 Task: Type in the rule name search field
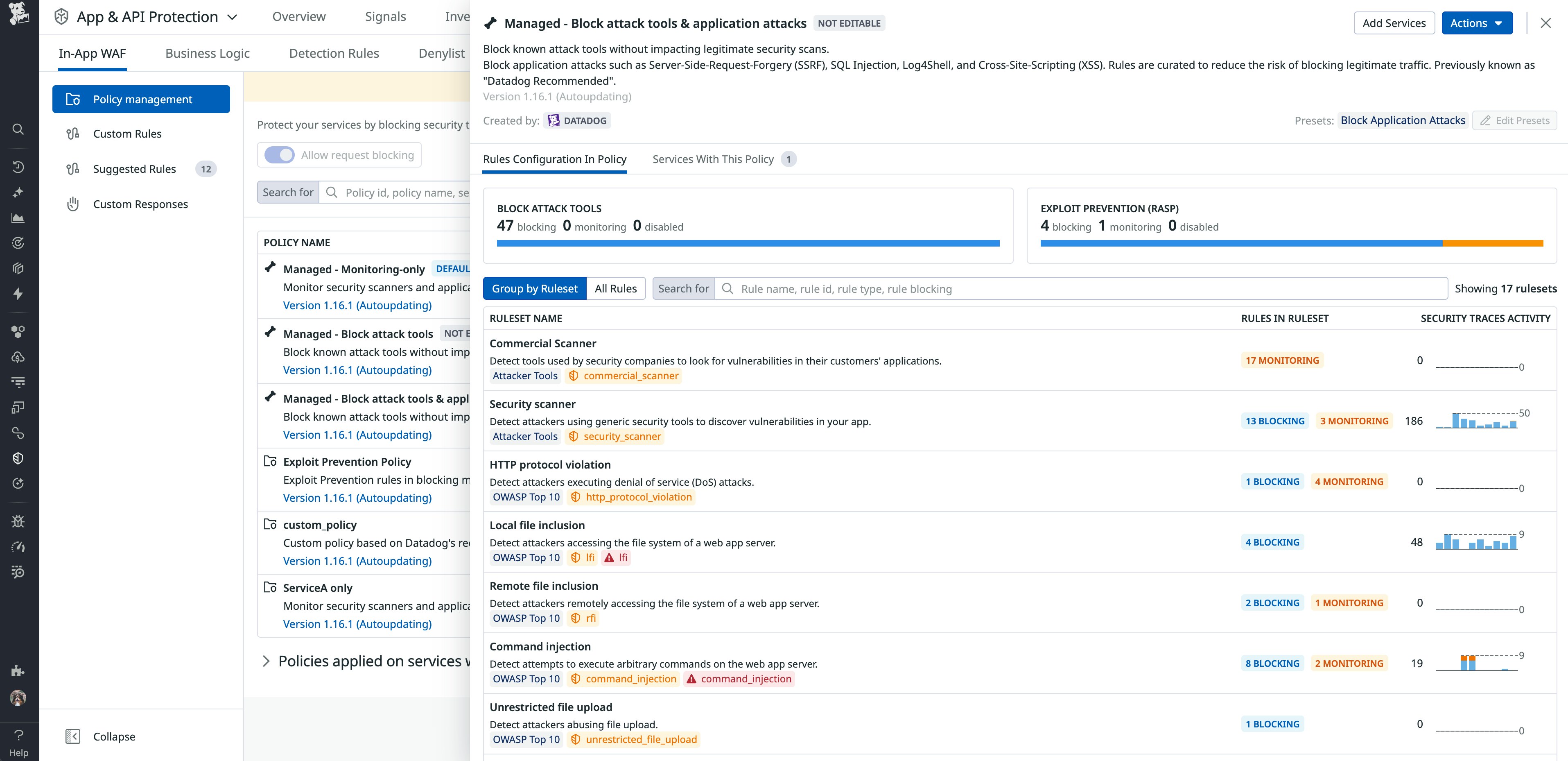coord(974,288)
